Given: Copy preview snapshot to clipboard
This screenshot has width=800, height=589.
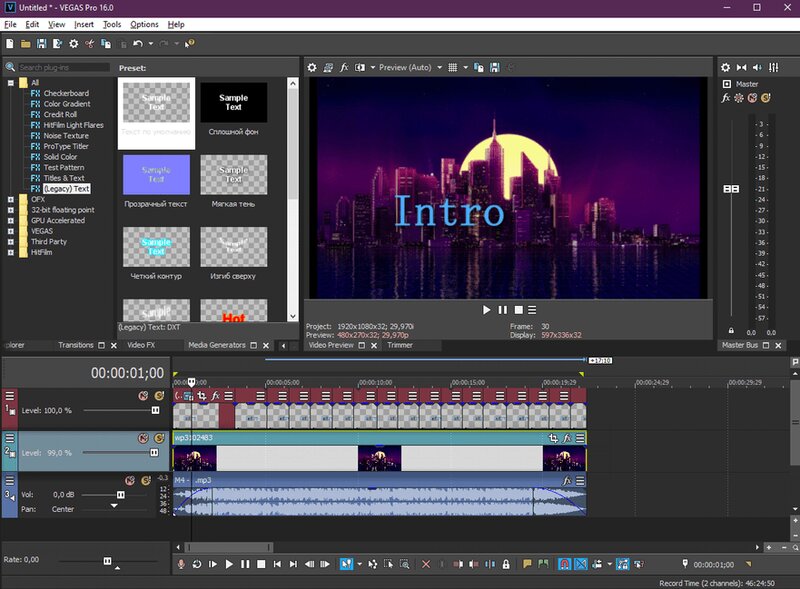Looking at the screenshot, I should click(x=478, y=68).
